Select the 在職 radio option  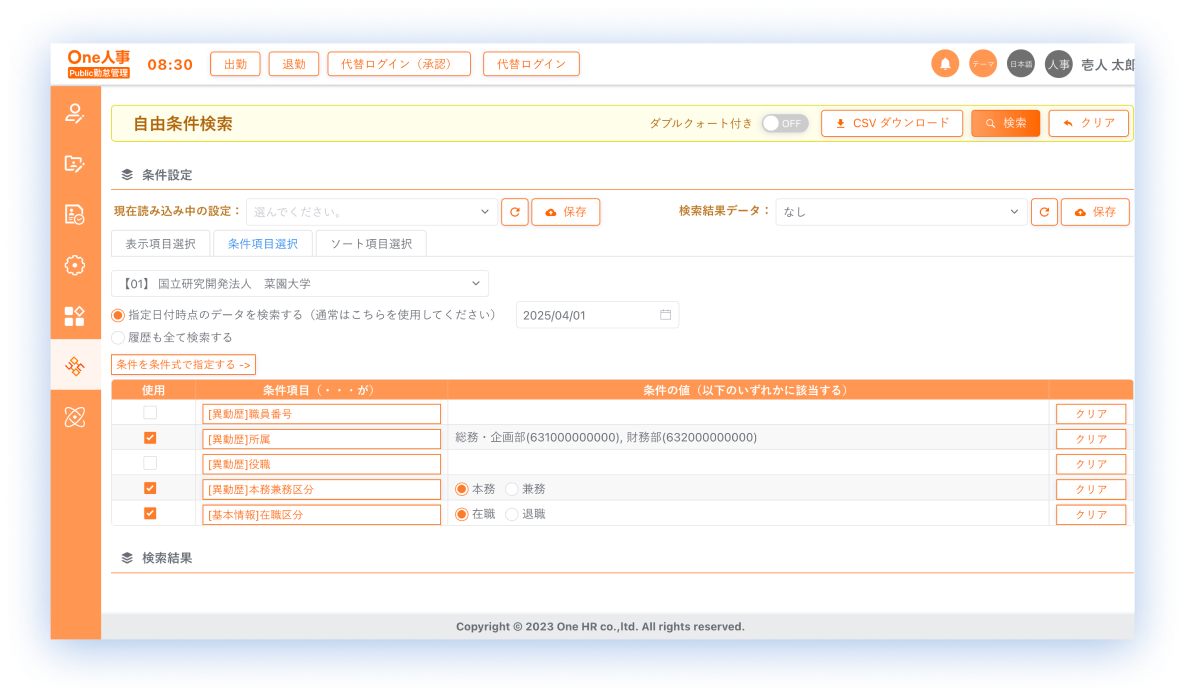pos(461,514)
